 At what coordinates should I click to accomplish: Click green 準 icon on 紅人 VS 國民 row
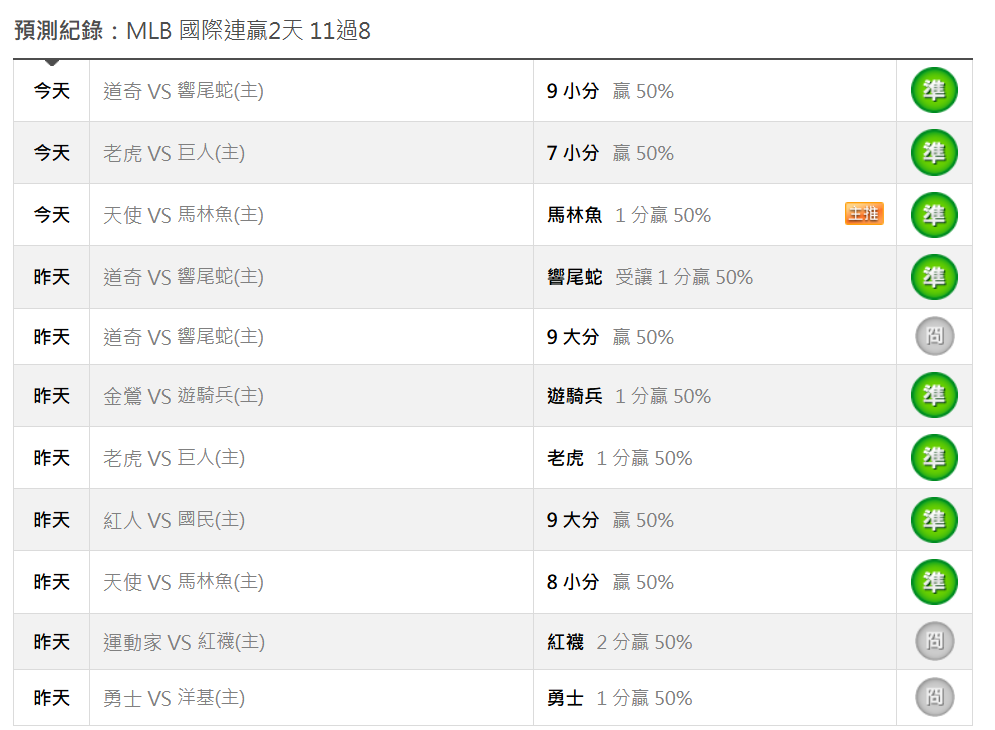[x=933, y=520]
